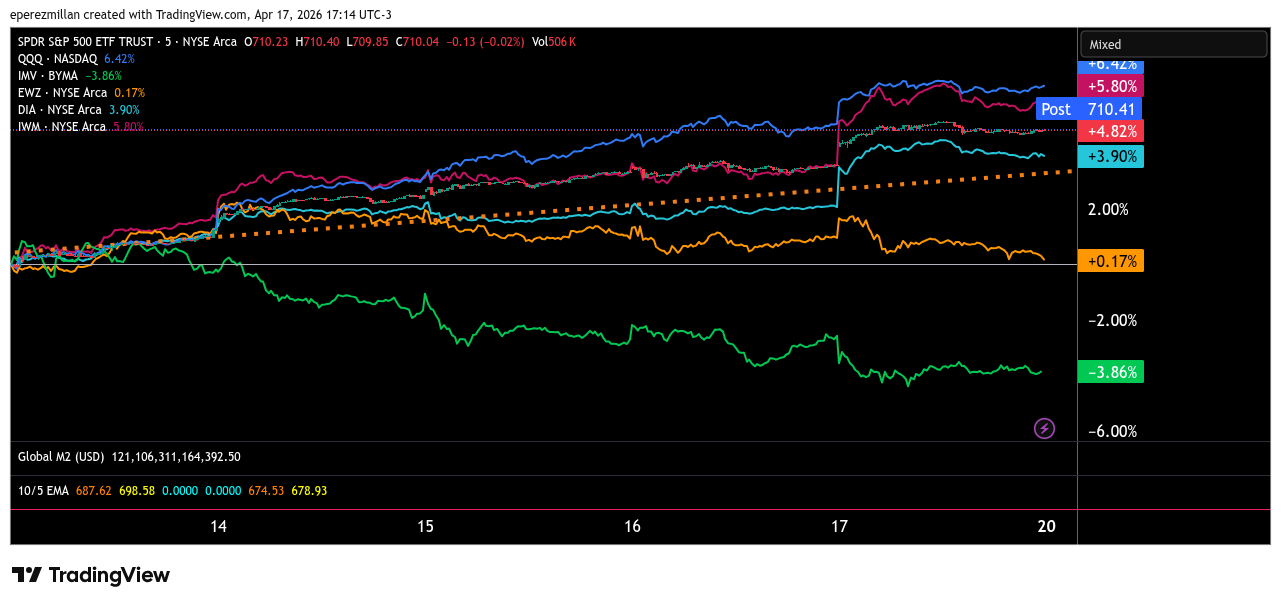Select the IWM NYSE Arca legend entry
The image size is (1281, 605).
click(x=62, y=127)
